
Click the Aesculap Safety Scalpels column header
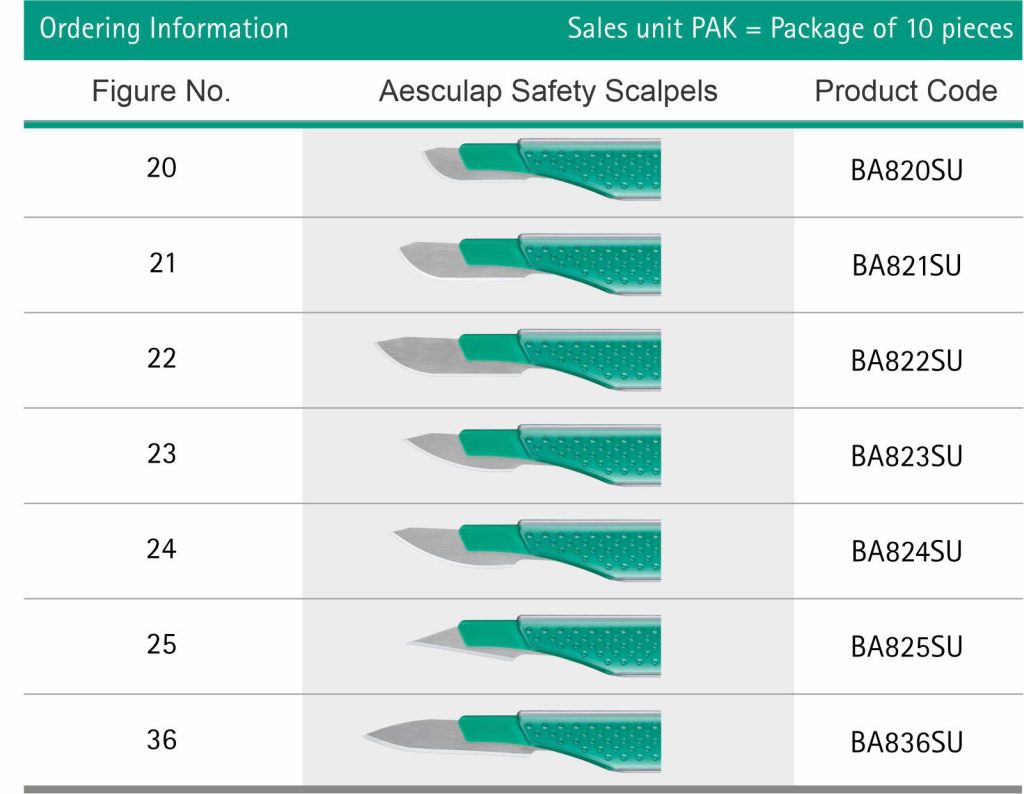[548, 92]
